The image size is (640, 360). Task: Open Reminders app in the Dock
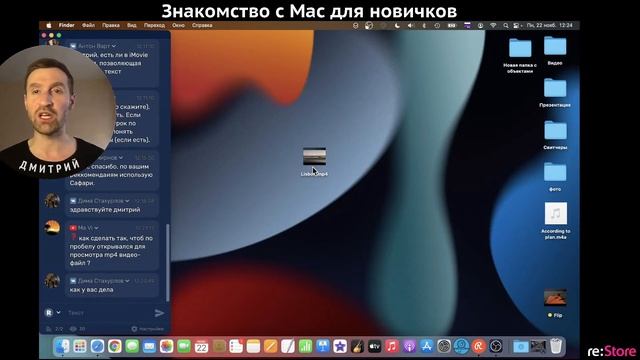(x=236, y=347)
